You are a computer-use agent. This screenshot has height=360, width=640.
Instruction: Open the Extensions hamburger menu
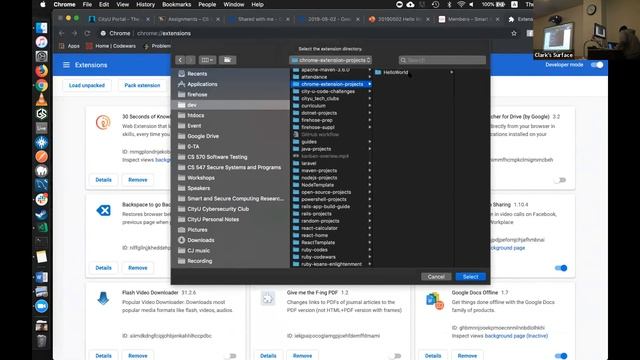point(66,65)
